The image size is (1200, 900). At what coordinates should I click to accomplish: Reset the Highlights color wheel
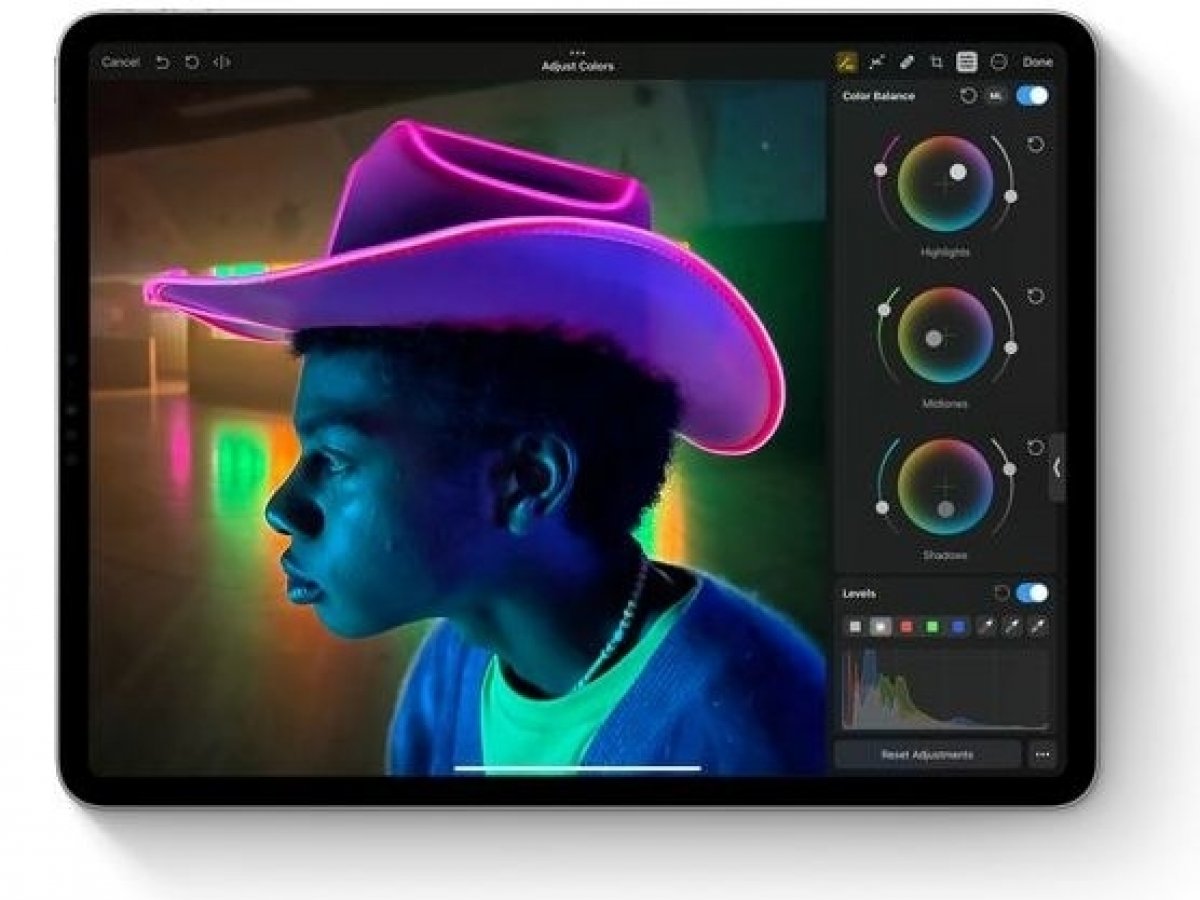[1036, 145]
